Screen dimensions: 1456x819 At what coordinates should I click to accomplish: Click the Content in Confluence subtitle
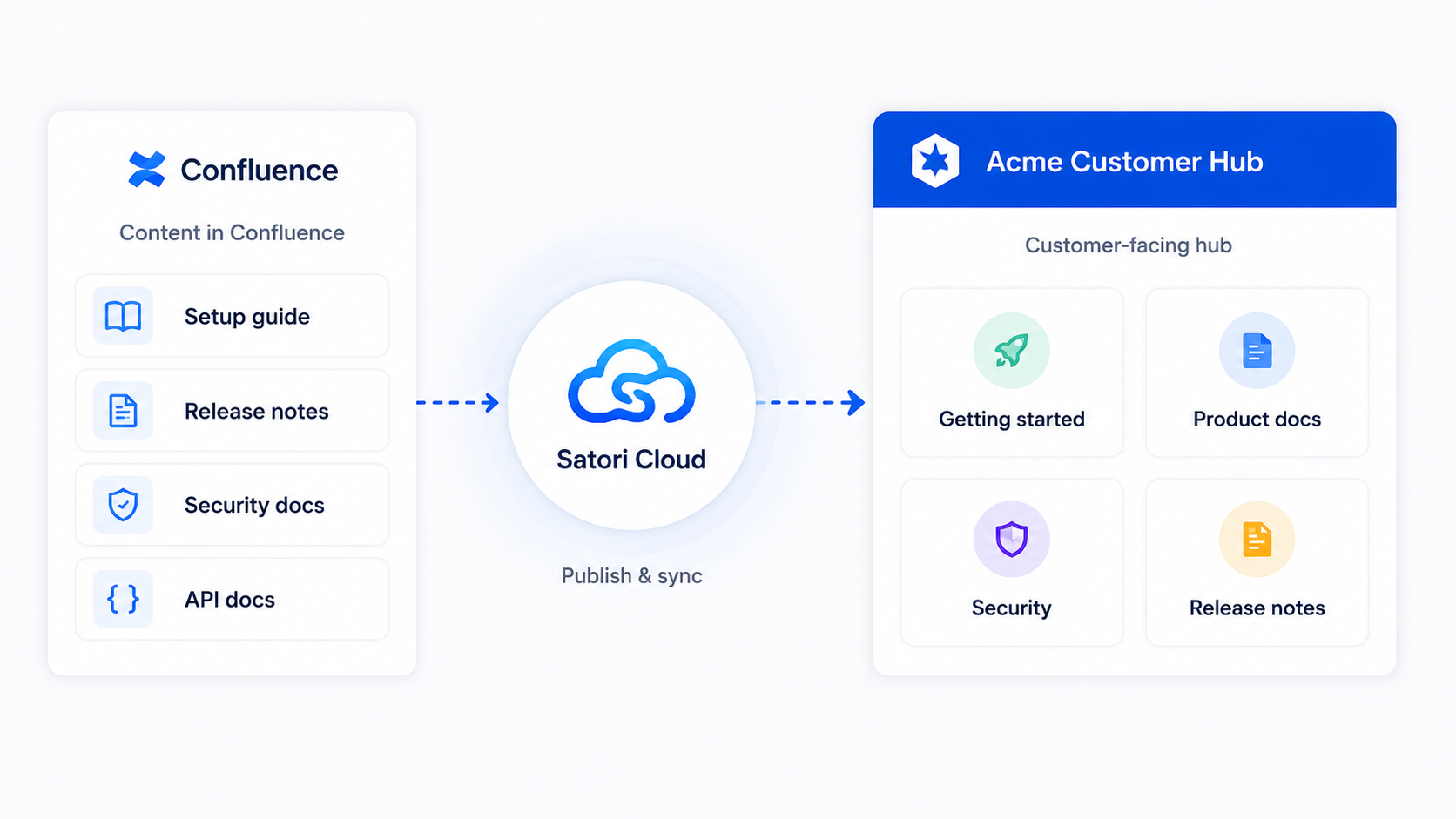pos(232,232)
